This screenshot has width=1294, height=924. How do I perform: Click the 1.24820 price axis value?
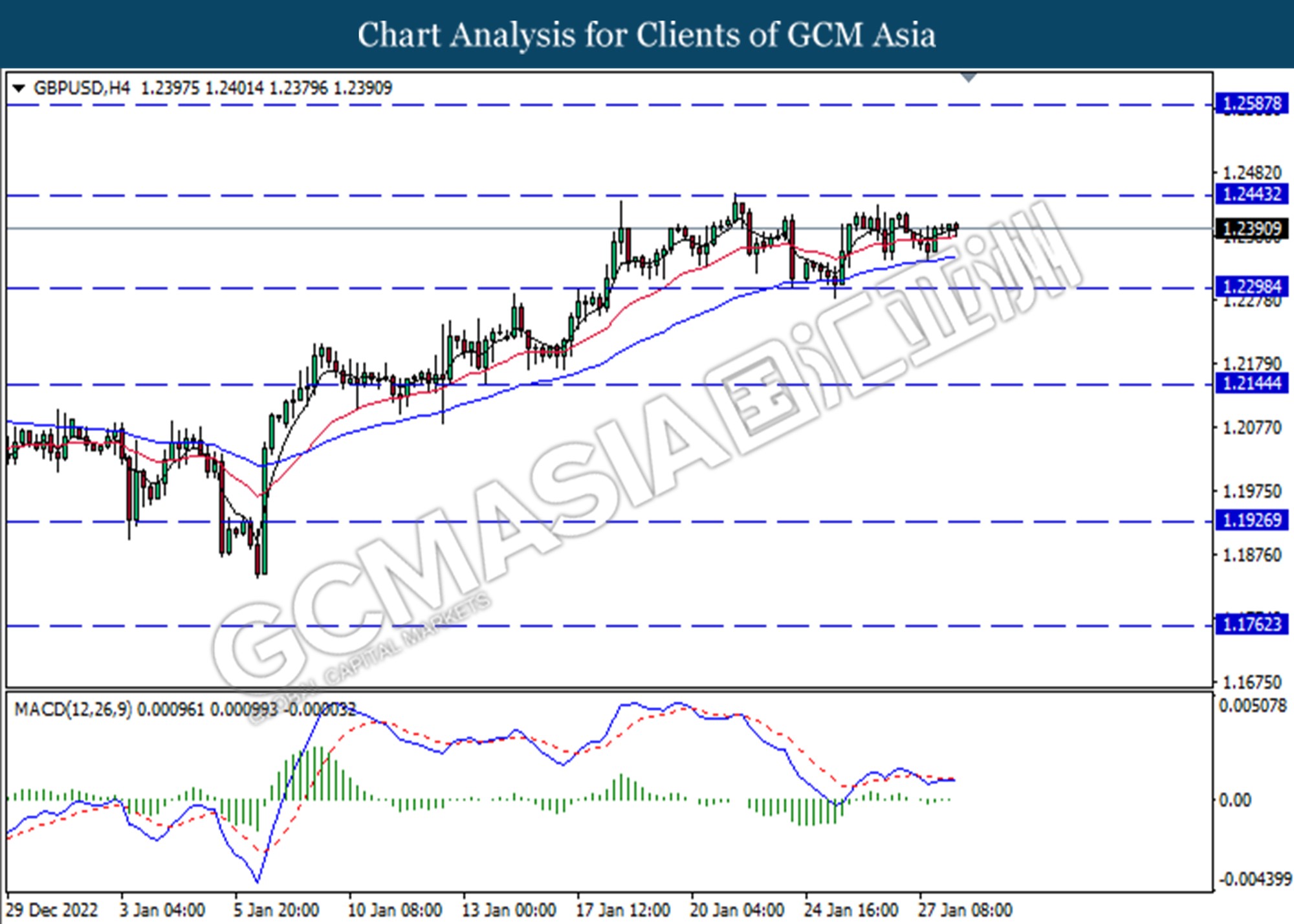pyautogui.click(x=1251, y=173)
